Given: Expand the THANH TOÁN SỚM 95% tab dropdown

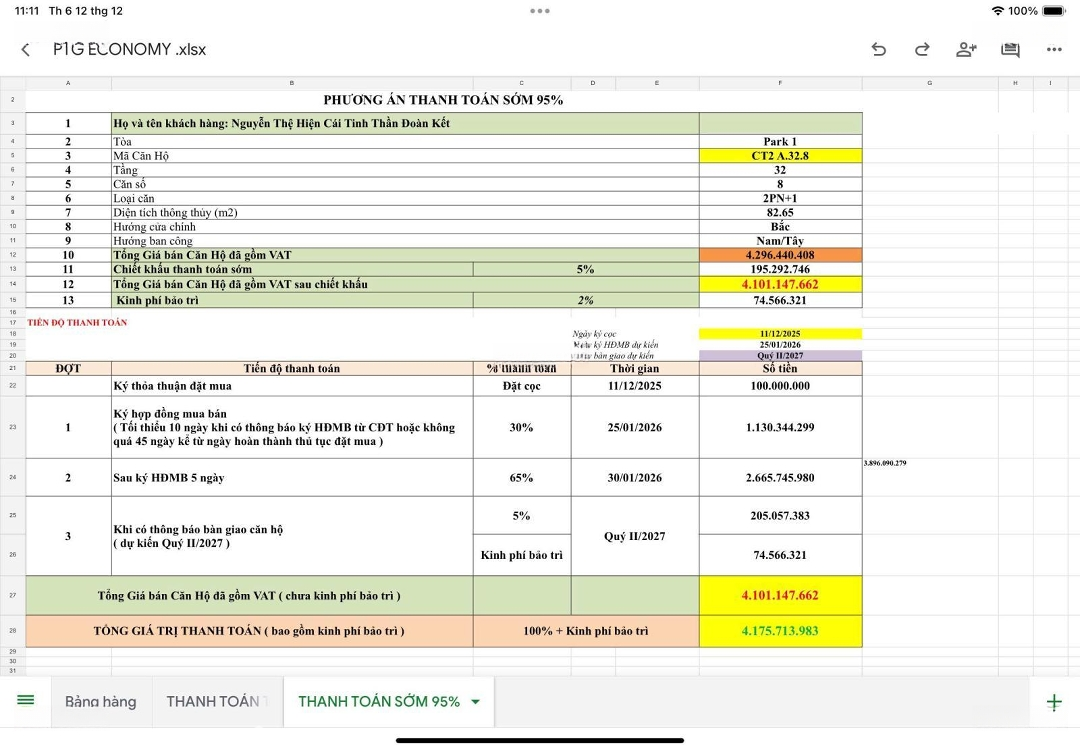Looking at the screenshot, I should click(x=475, y=702).
